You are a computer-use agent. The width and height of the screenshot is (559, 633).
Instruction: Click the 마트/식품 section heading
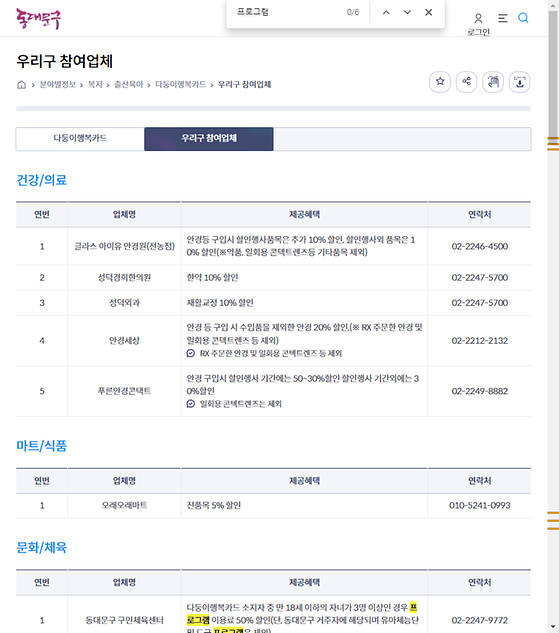(x=42, y=446)
